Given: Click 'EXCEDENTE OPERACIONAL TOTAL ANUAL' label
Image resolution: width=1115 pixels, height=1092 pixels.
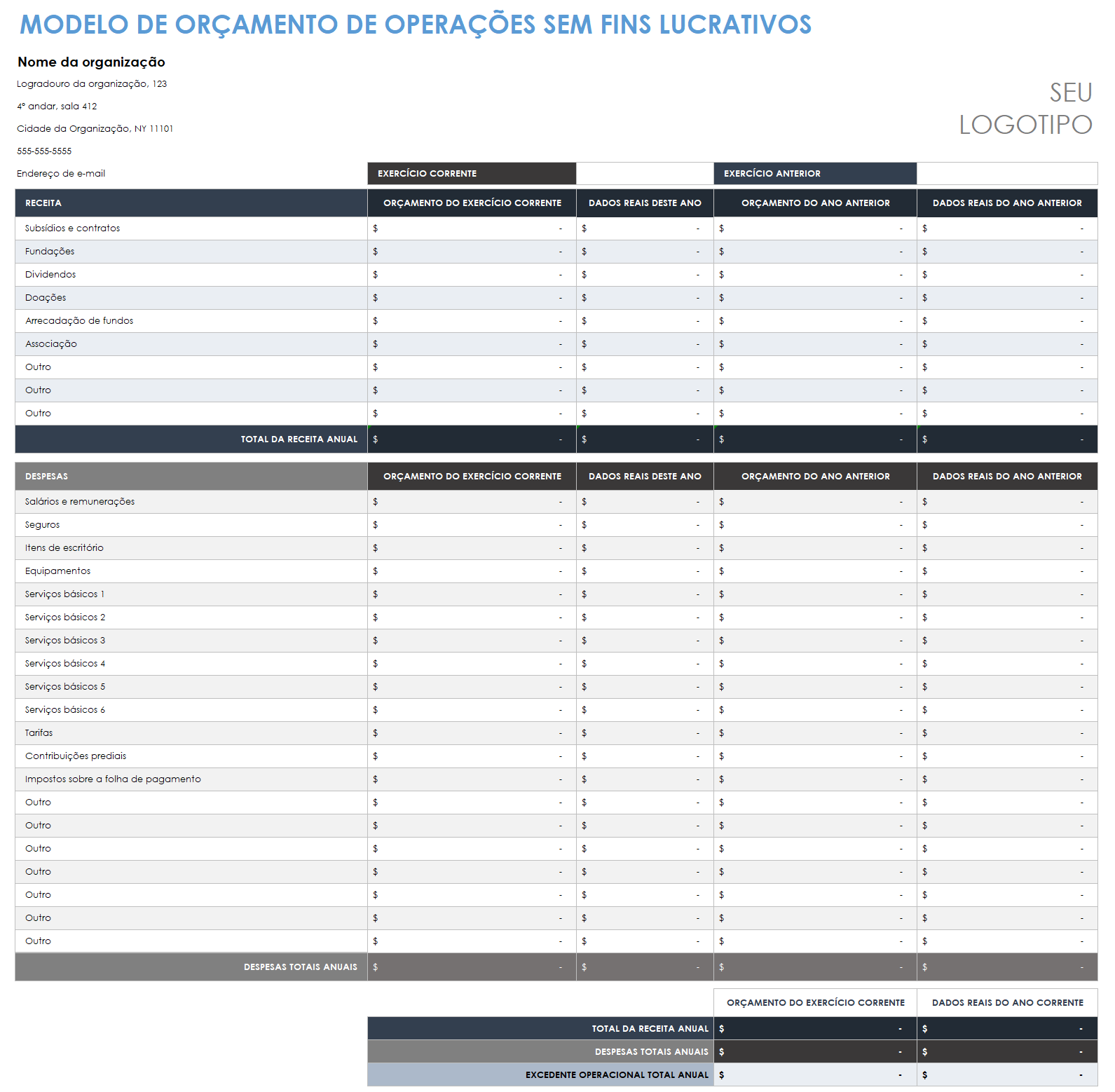Looking at the screenshot, I should [540, 1074].
